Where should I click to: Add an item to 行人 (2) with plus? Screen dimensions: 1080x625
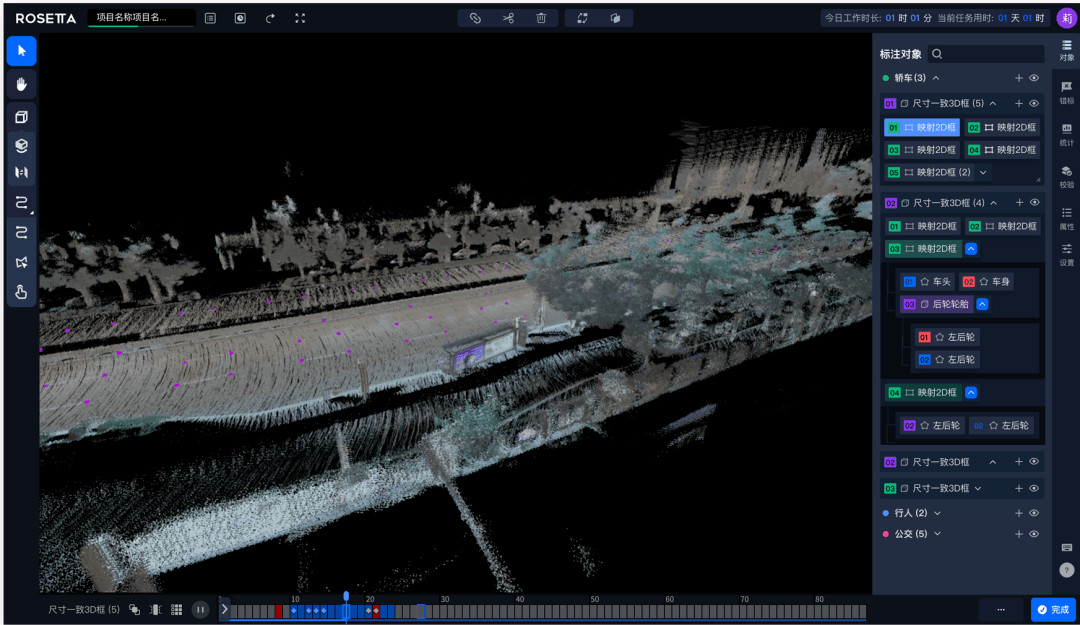(x=1019, y=513)
